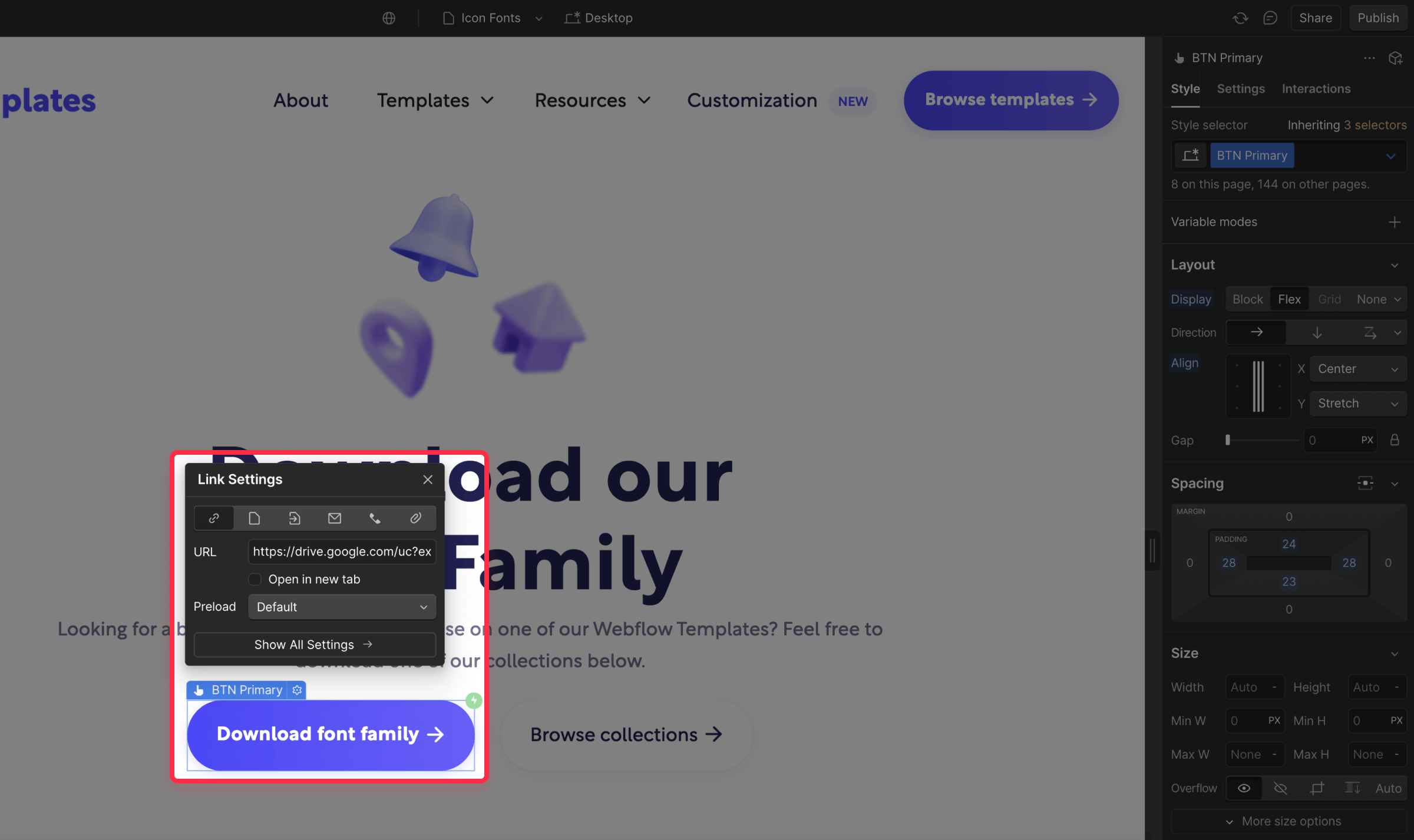Click the create component cube icon
Screen dimensions: 1414x840
click(1395, 58)
